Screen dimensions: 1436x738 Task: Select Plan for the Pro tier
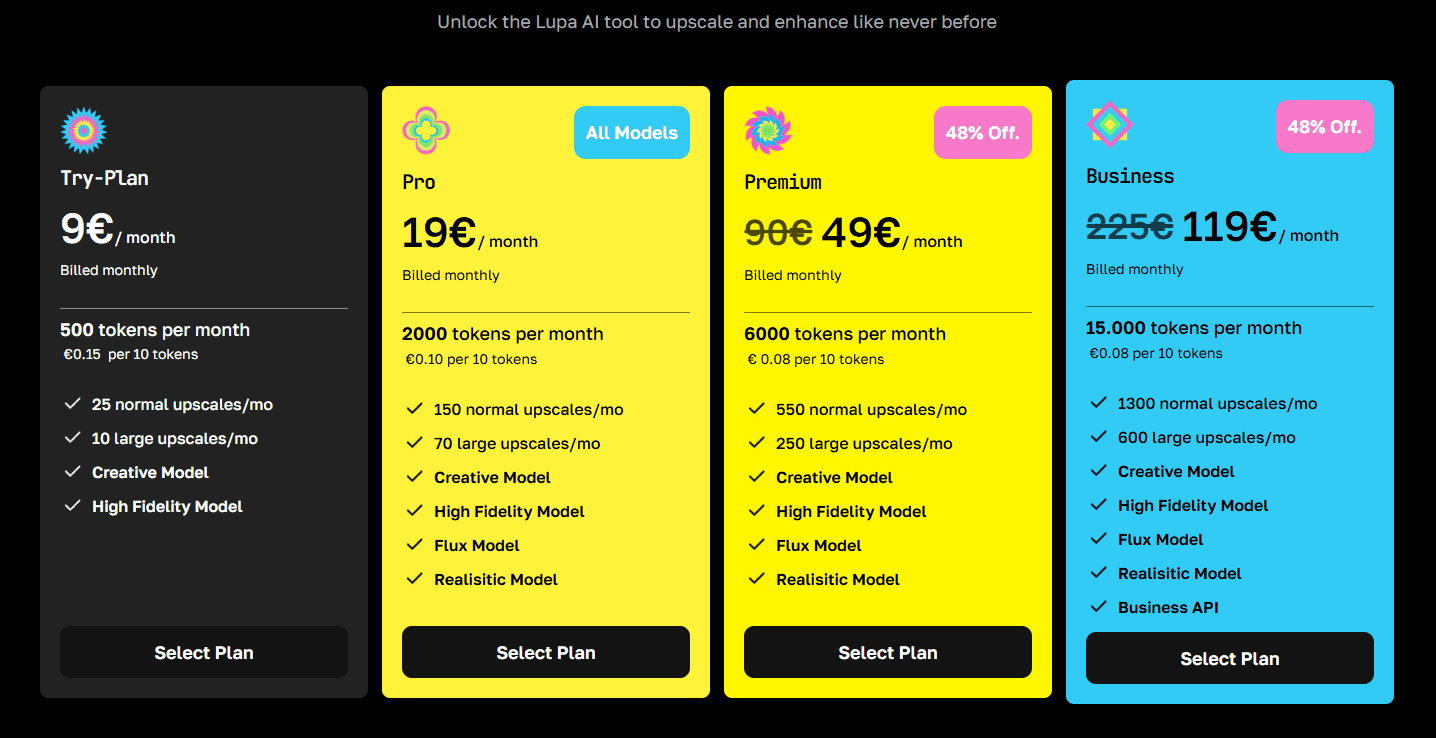tap(546, 652)
